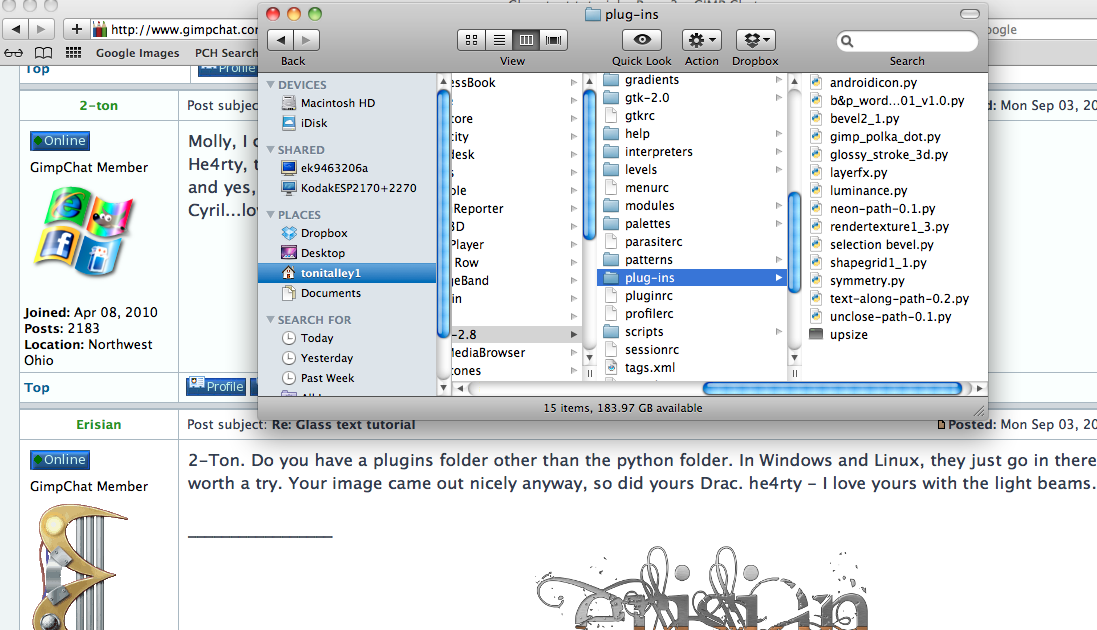Collapse the SEARCH FOR section
The image size is (1097, 630).
(x=270, y=320)
